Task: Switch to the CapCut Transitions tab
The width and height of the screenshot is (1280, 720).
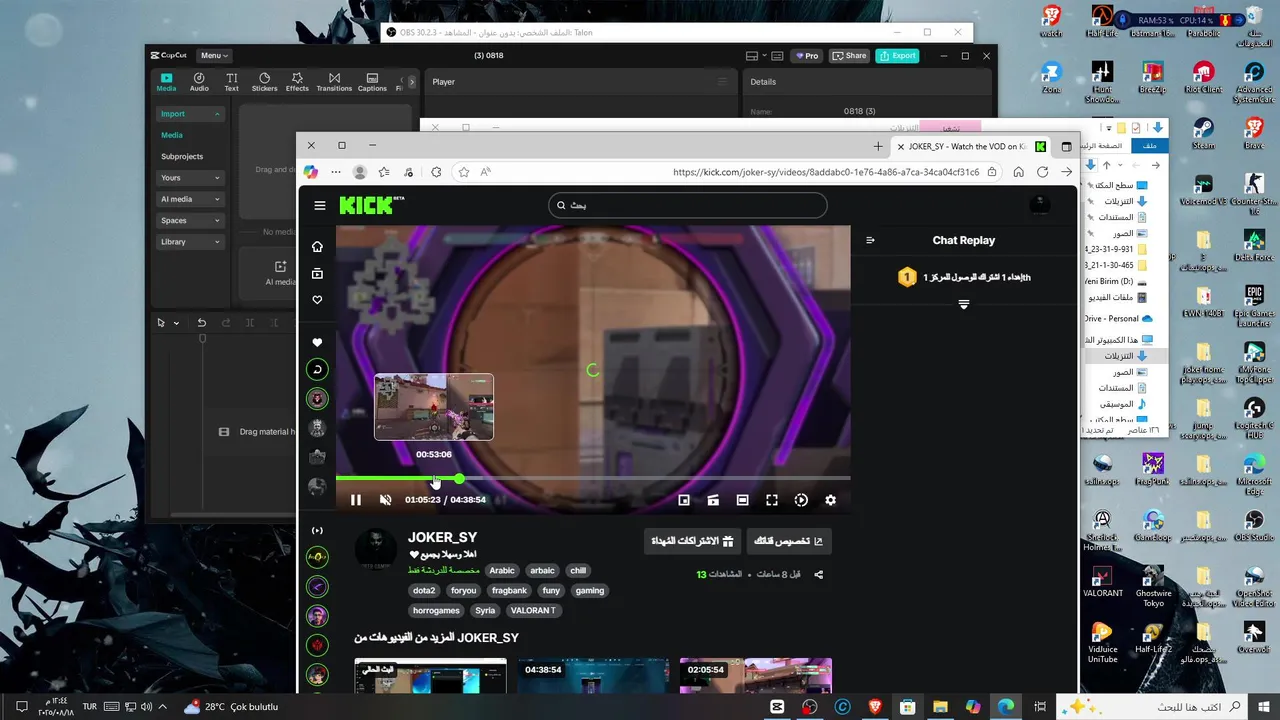Action: (334, 82)
